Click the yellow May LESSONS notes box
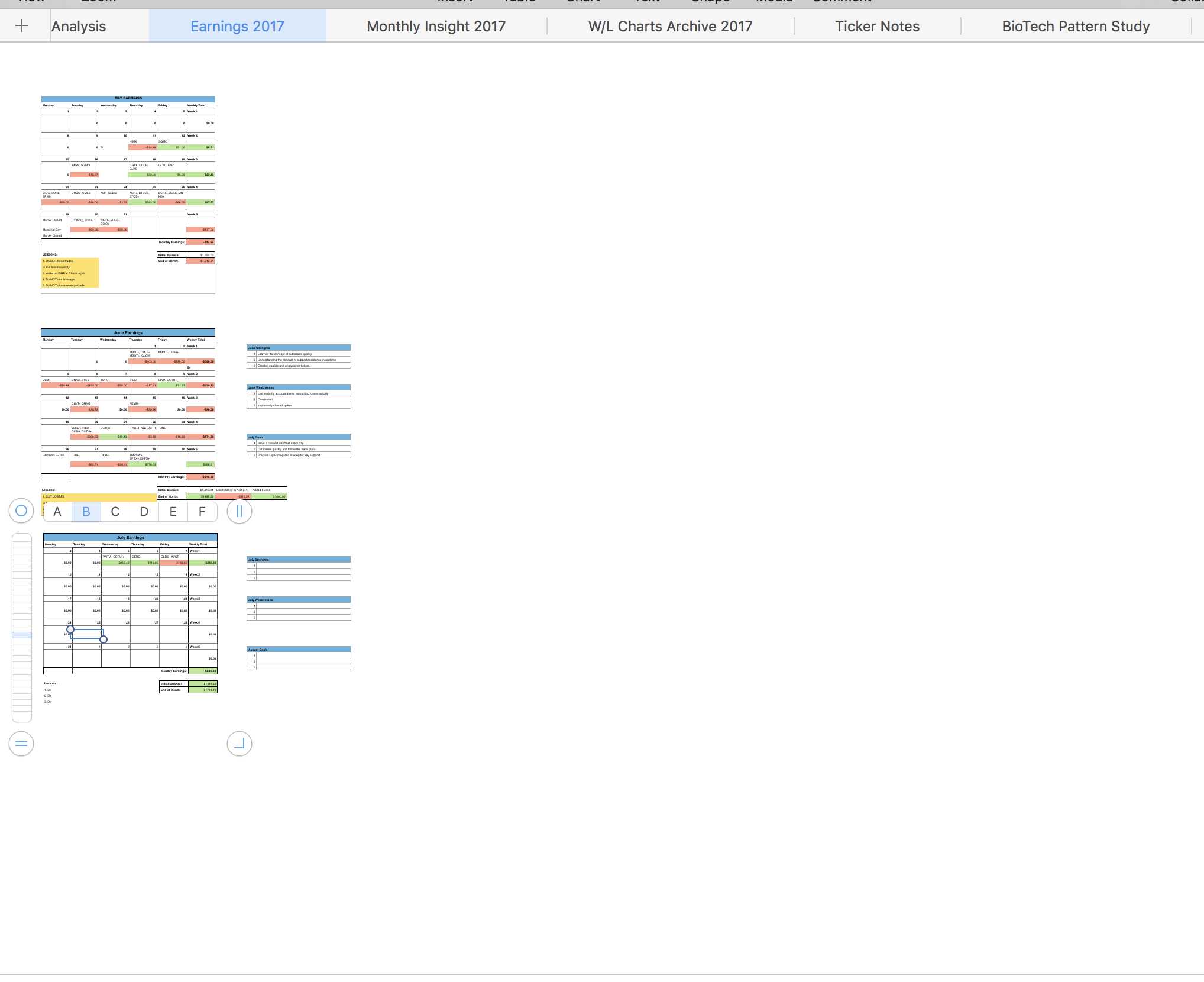 tap(70, 273)
